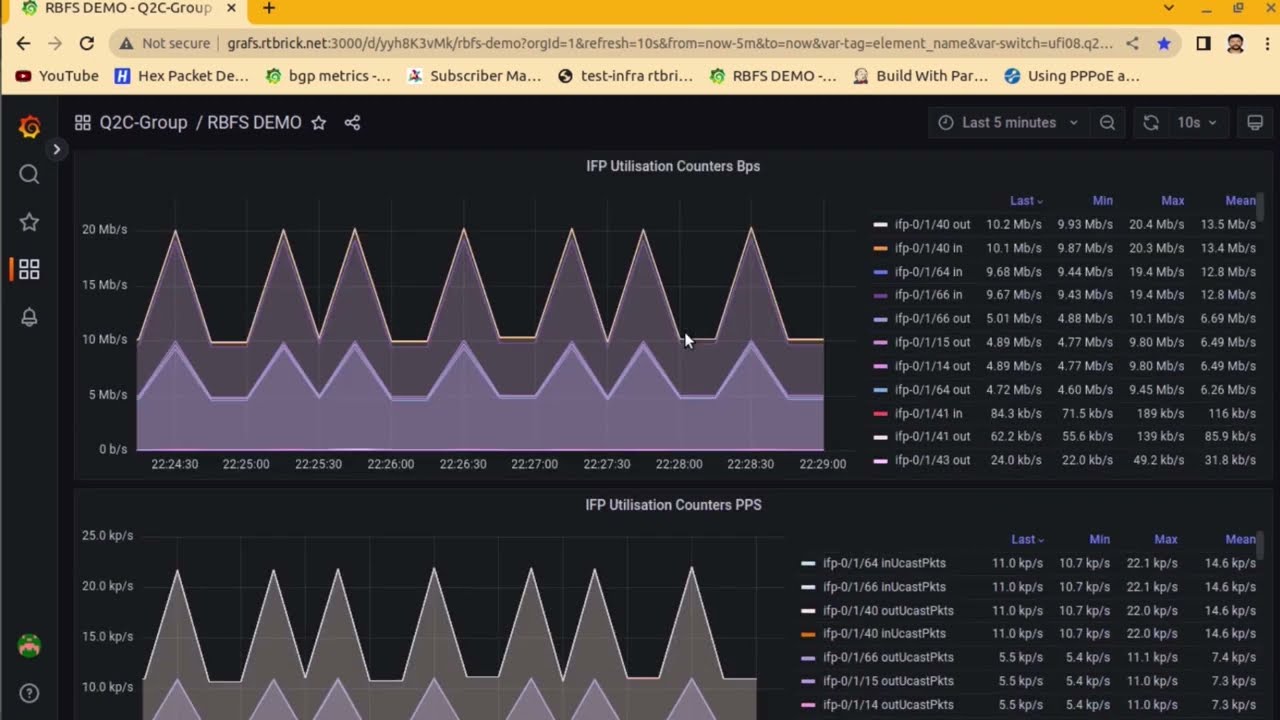Sort Bps legend by Min column
The width and height of the screenshot is (1280, 720).
pyautogui.click(x=1103, y=201)
